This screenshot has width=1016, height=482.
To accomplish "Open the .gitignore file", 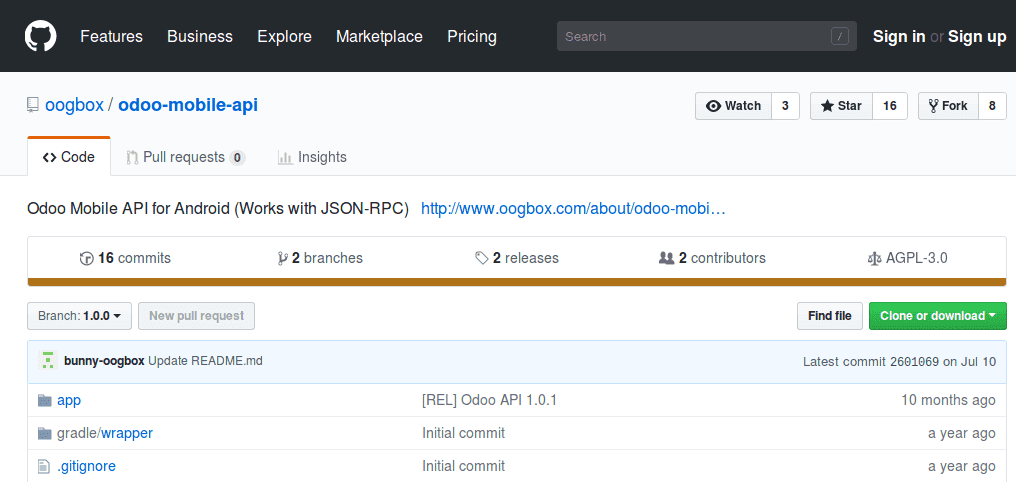I will (x=86, y=466).
